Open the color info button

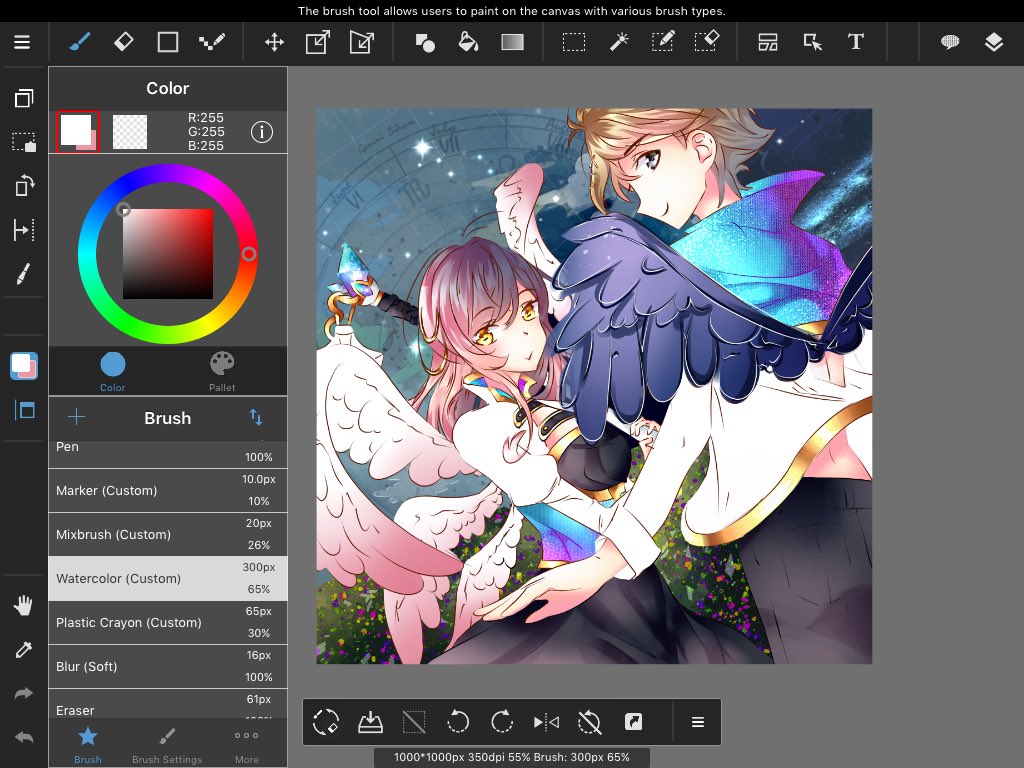click(262, 132)
